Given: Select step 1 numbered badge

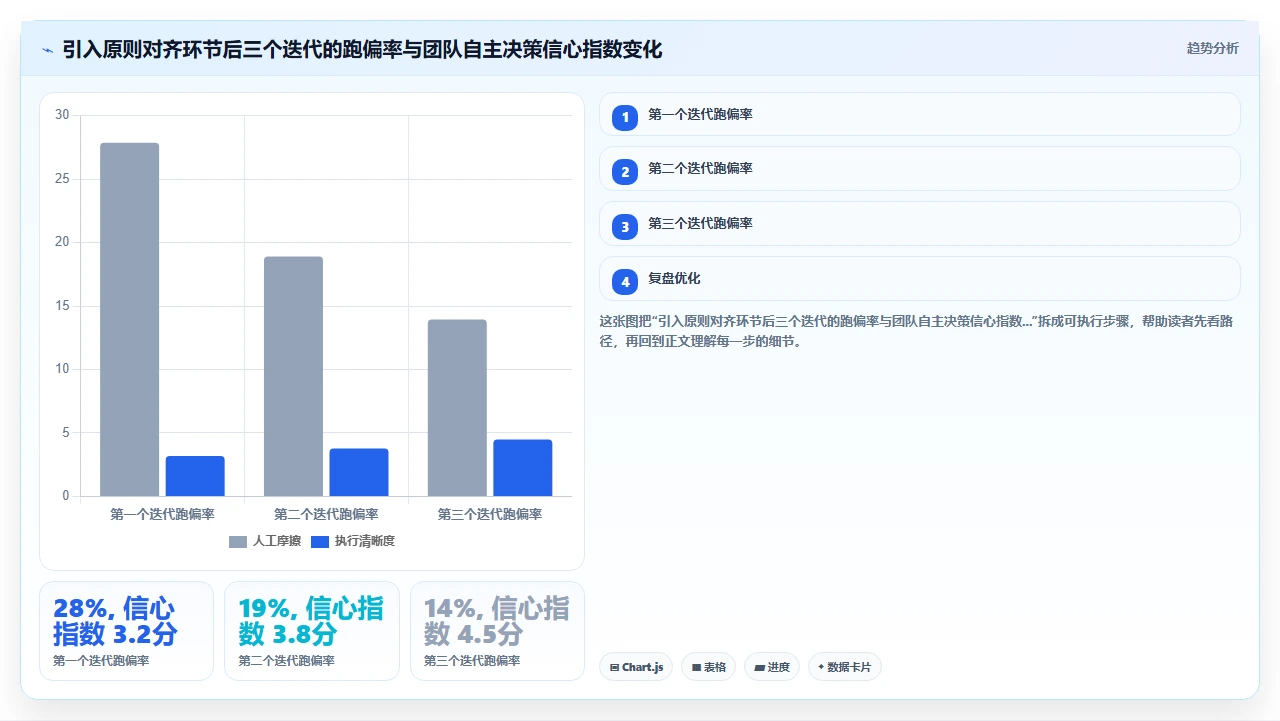Looking at the screenshot, I should (x=625, y=117).
